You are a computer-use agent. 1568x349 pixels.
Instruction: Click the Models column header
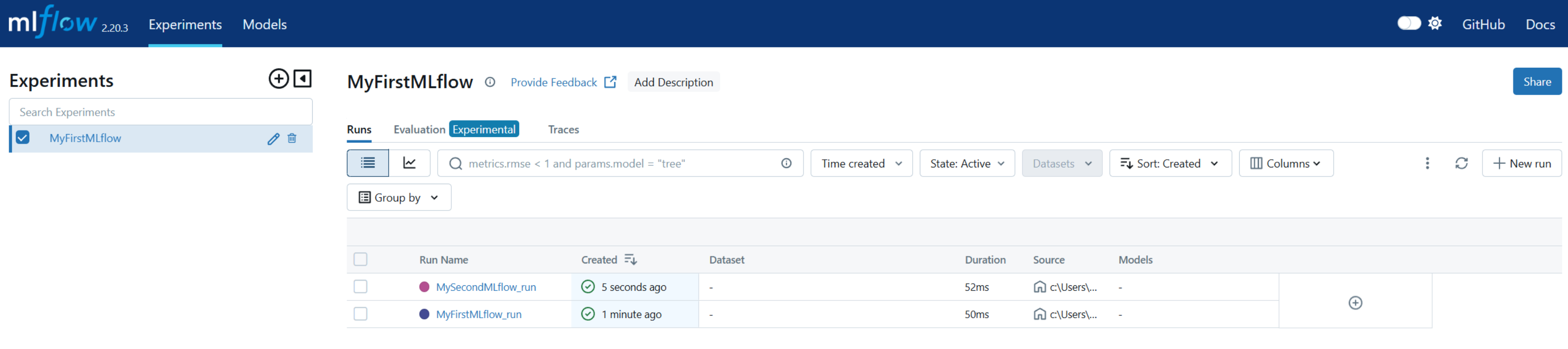(1135, 260)
